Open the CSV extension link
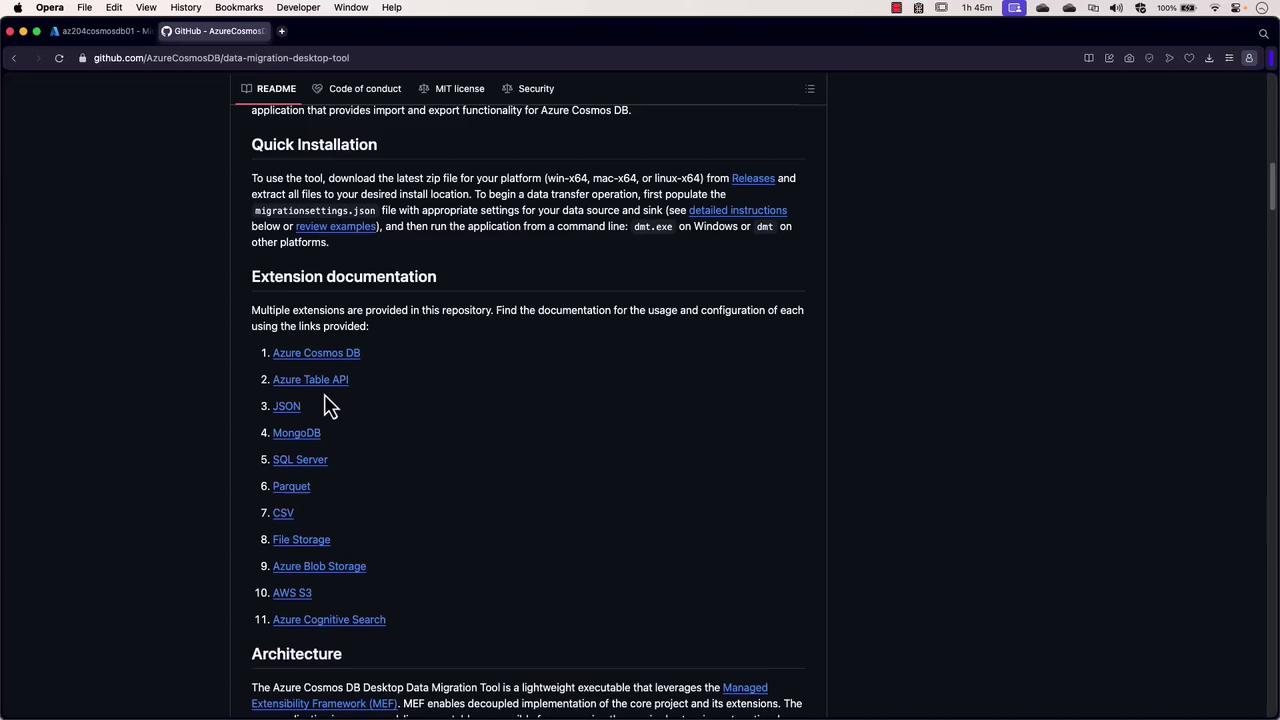The image size is (1280, 720). 283,513
